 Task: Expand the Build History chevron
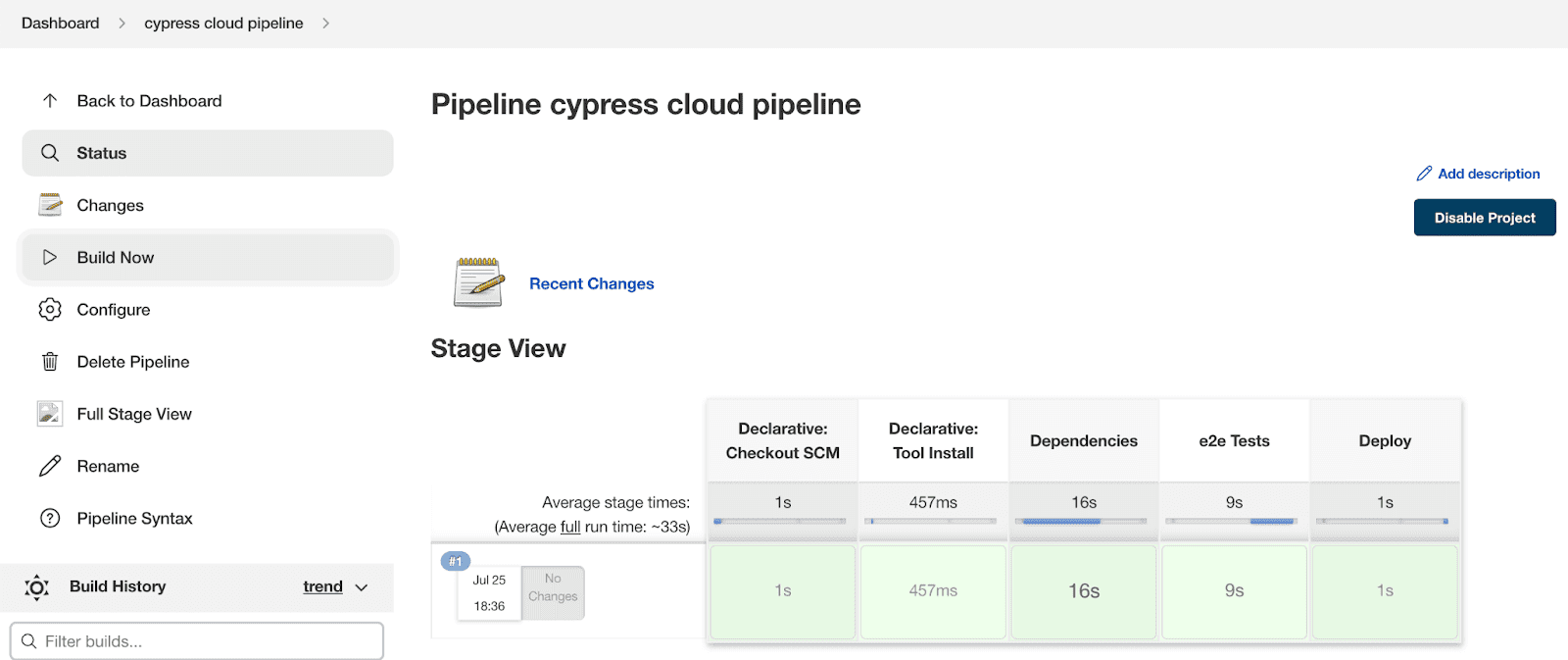pyautogui.click(x=362, y=587)
